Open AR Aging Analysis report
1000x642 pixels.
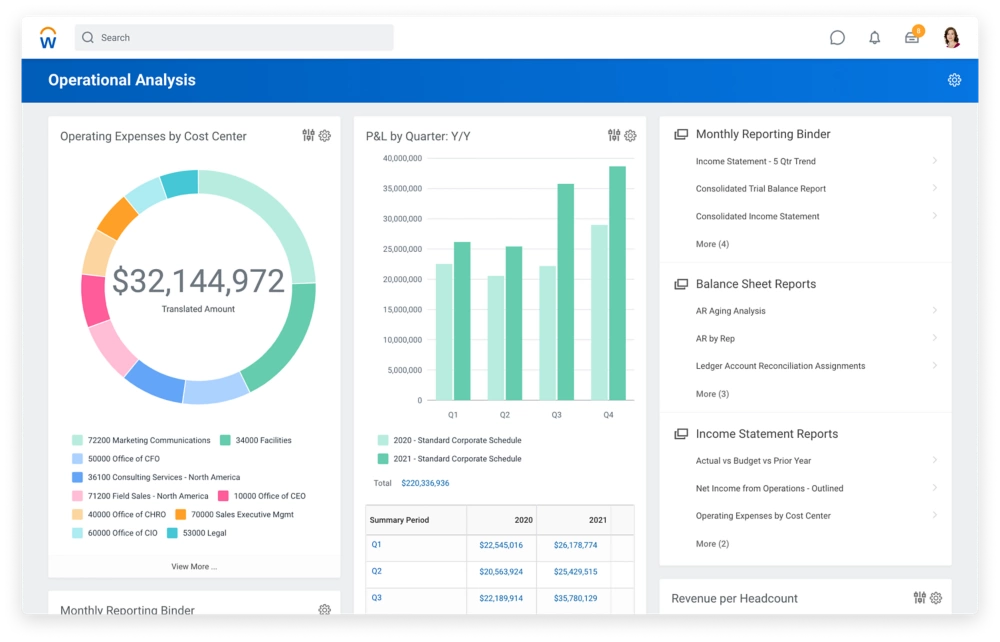coord(731,311)
